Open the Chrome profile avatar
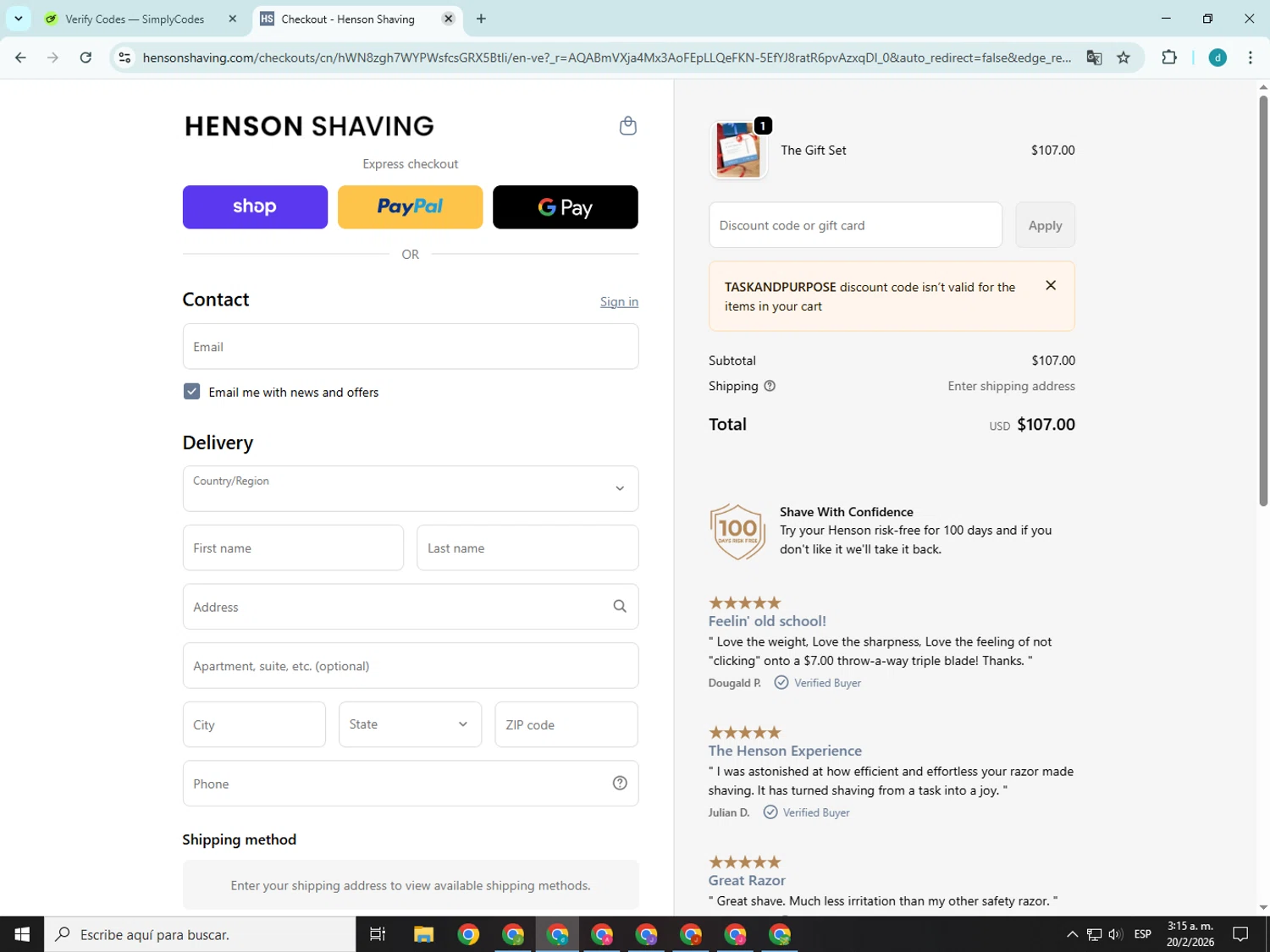The height and width of the screenshot is (952, 1270). [x=1218, y=58]
